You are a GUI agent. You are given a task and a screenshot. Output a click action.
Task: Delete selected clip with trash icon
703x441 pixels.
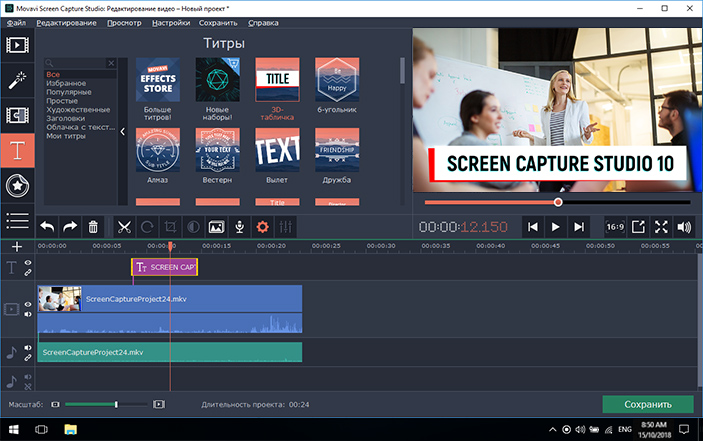point(93,227)
